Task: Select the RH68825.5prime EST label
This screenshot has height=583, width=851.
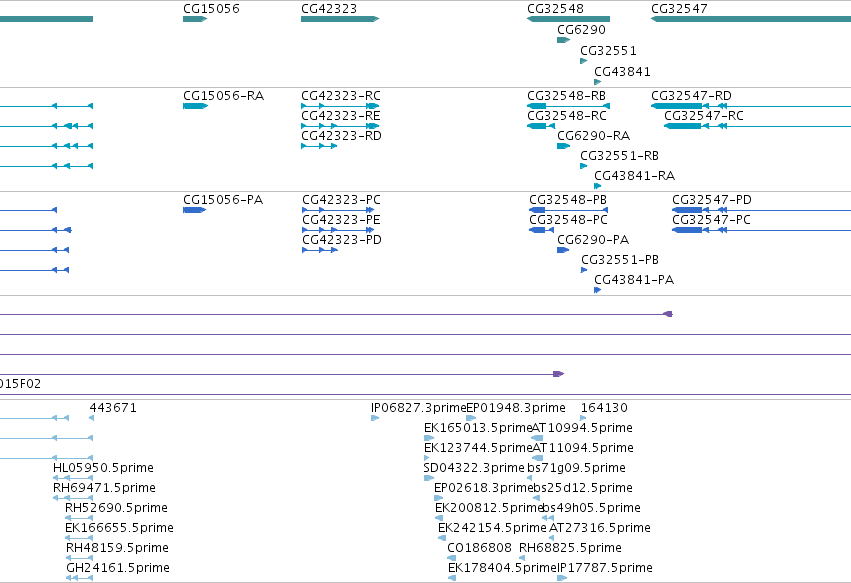Action: (570, 548)
